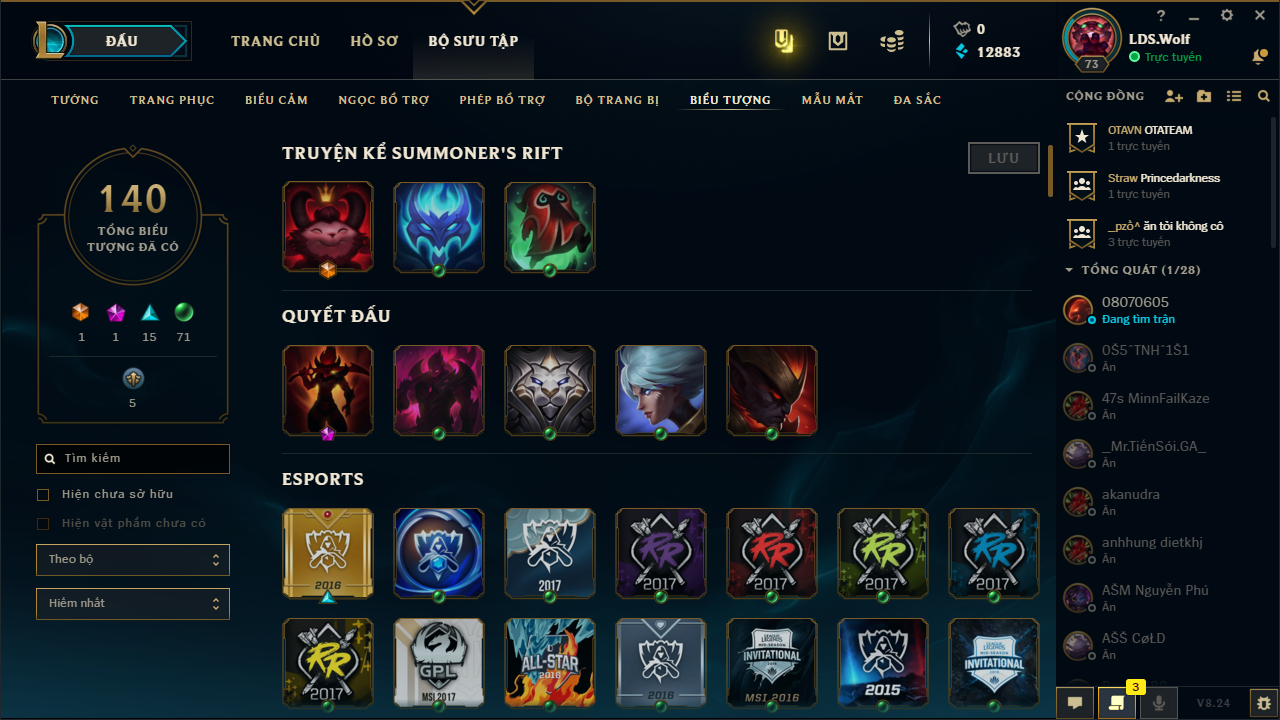The height and width of the screenshot is (720, 1280).
Task: Open the friends list options icon
Action: click(x=1234, y=97)
